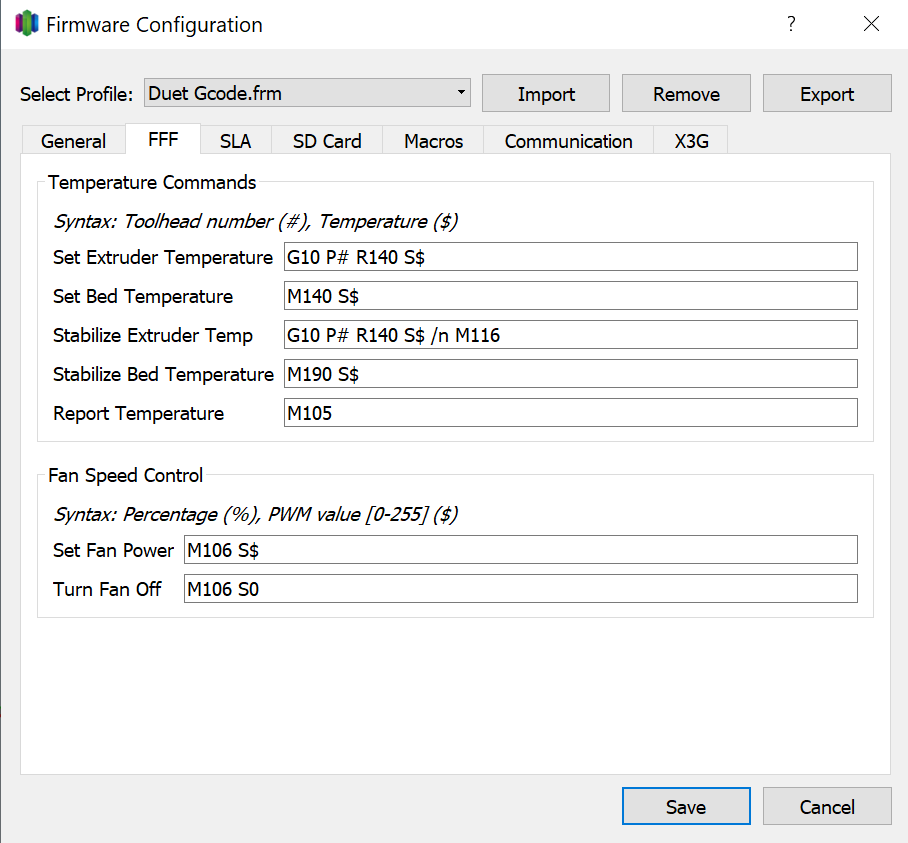Click the Stabilize Bed Temperature label
Image resolution: width=908 pixels, height=843 pixels.
click(163, 374)
